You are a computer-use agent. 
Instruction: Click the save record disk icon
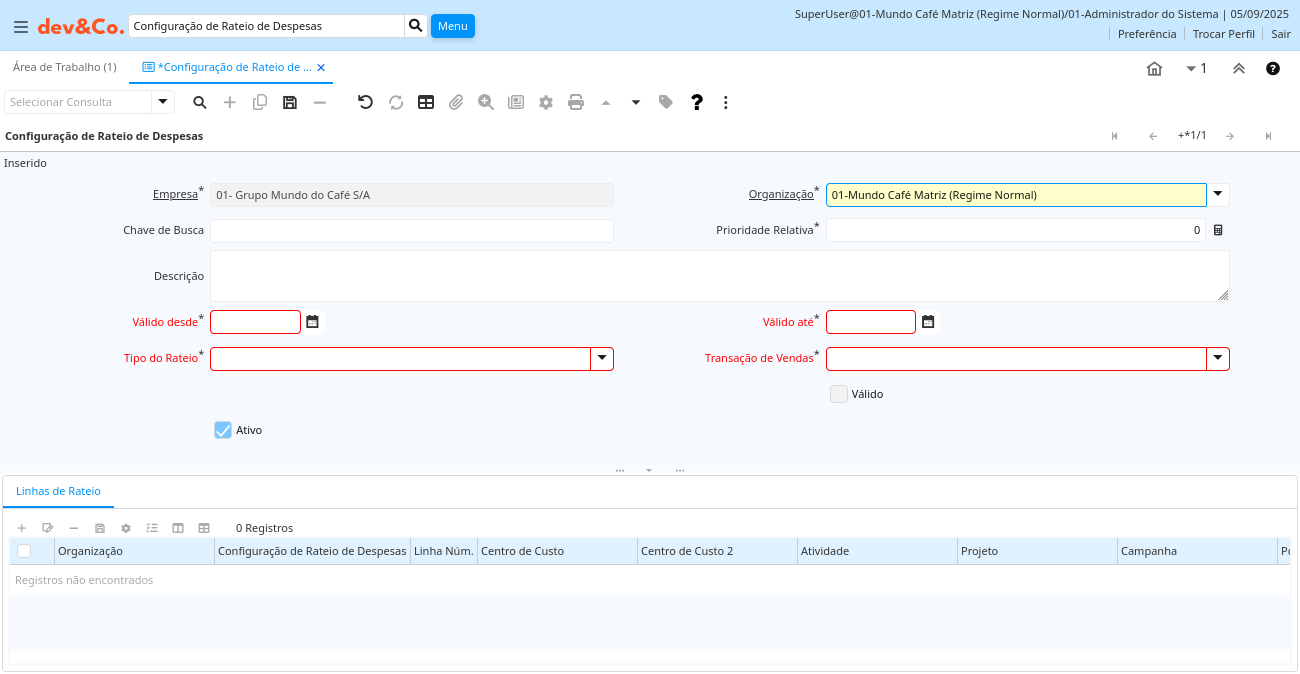[x=290, y=102]
